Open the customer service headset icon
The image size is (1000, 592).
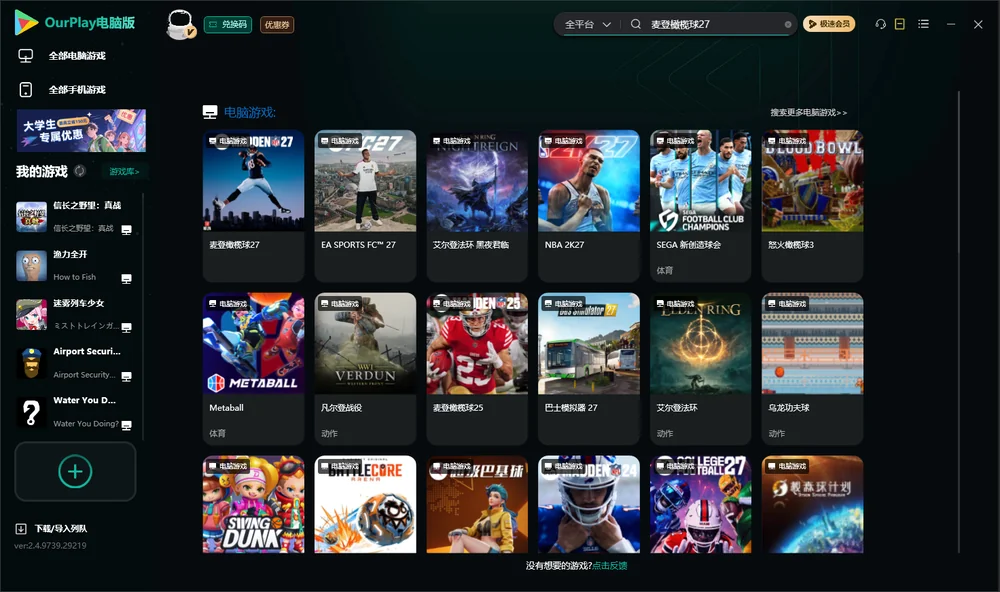880,24
